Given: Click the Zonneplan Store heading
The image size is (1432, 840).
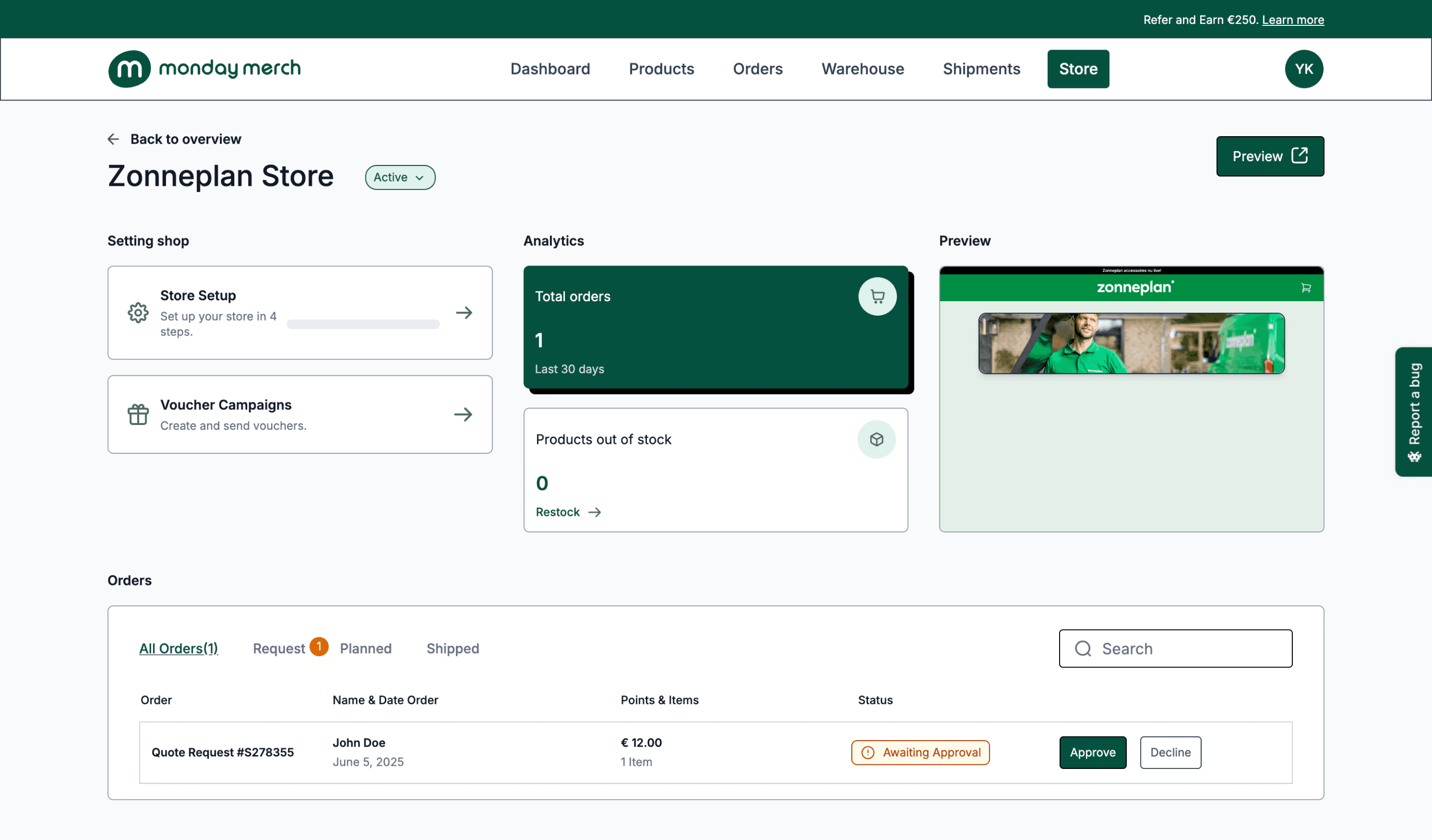Looking at the screenshot, I should pos(220,176).
